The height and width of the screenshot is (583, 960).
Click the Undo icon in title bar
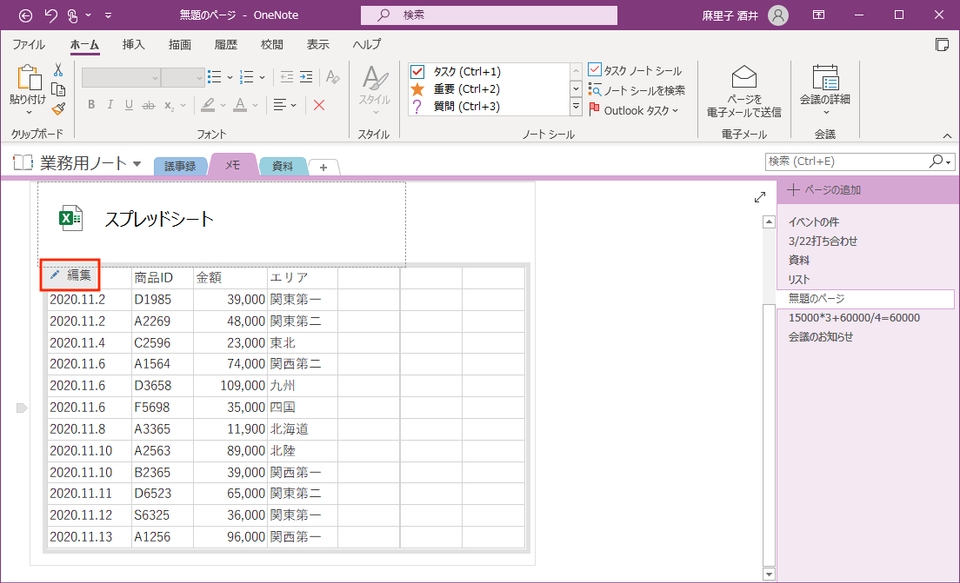pos(51,15)
